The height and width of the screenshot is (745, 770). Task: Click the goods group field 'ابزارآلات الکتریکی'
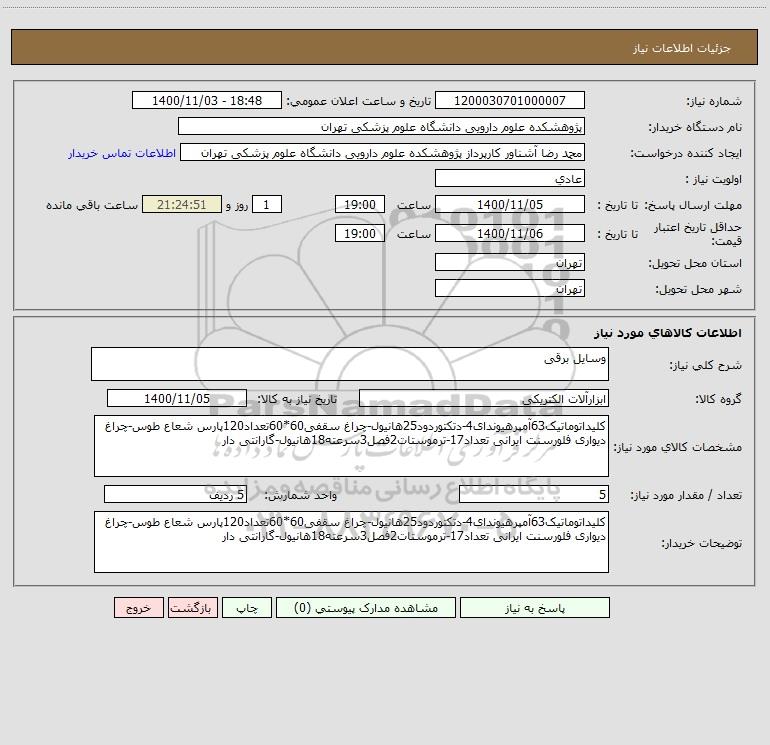point(484,398)
